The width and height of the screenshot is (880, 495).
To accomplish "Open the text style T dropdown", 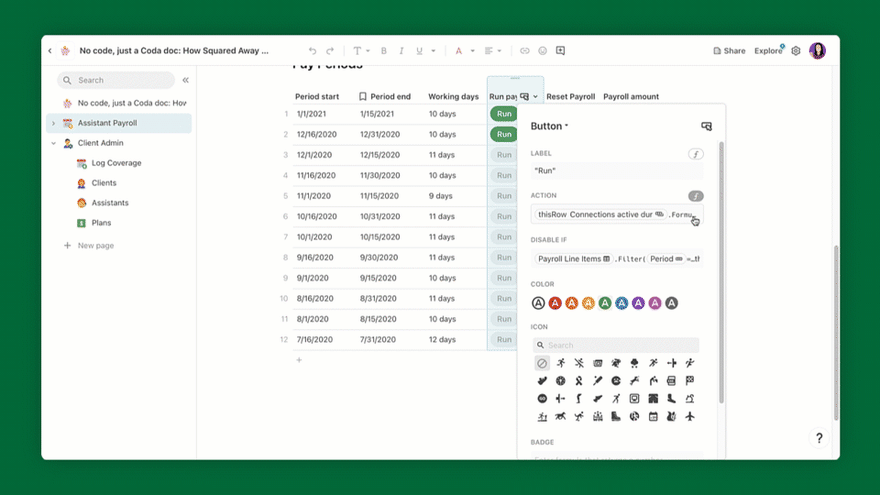I will click(360, 51).
